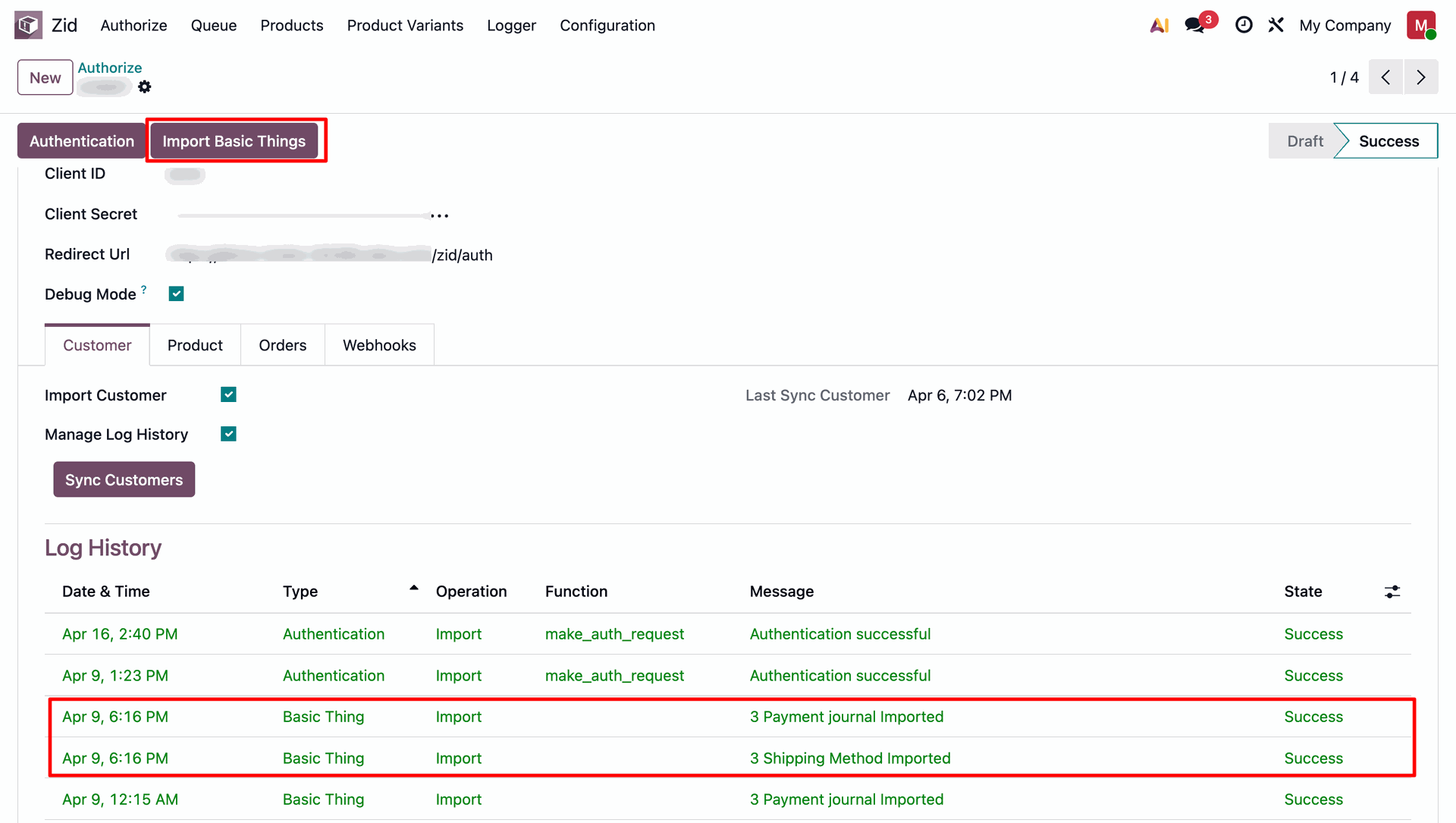Sort by the Message column header
Viewport: 1456px width, 823px height.
(x=782, y=592)
